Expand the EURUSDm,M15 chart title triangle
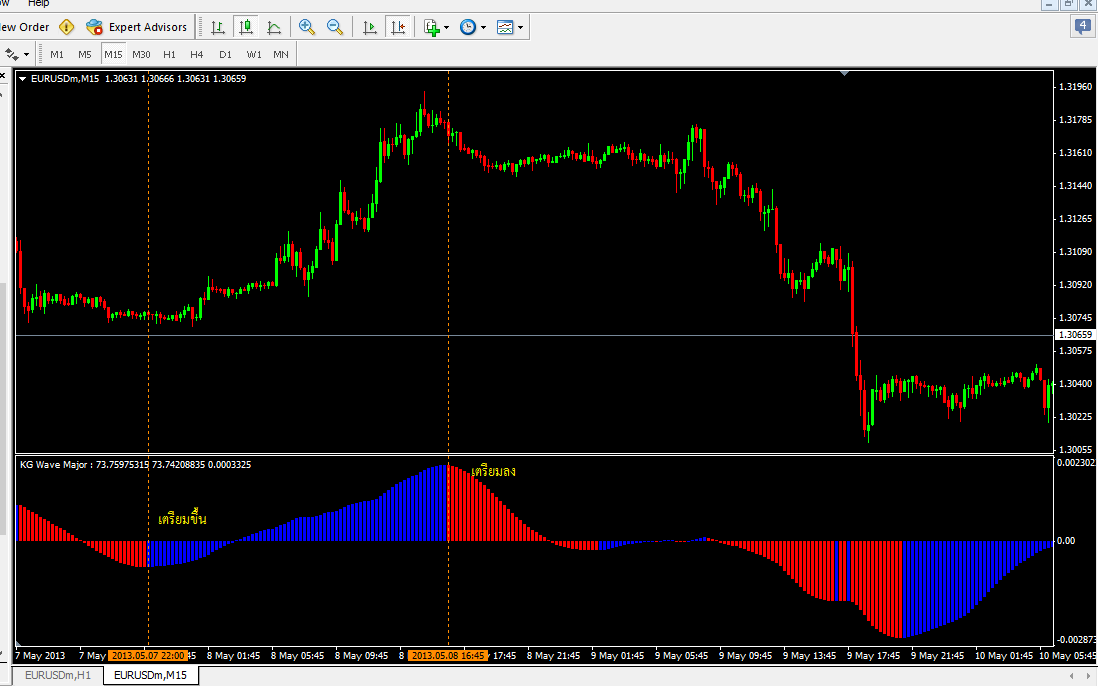 22,79
